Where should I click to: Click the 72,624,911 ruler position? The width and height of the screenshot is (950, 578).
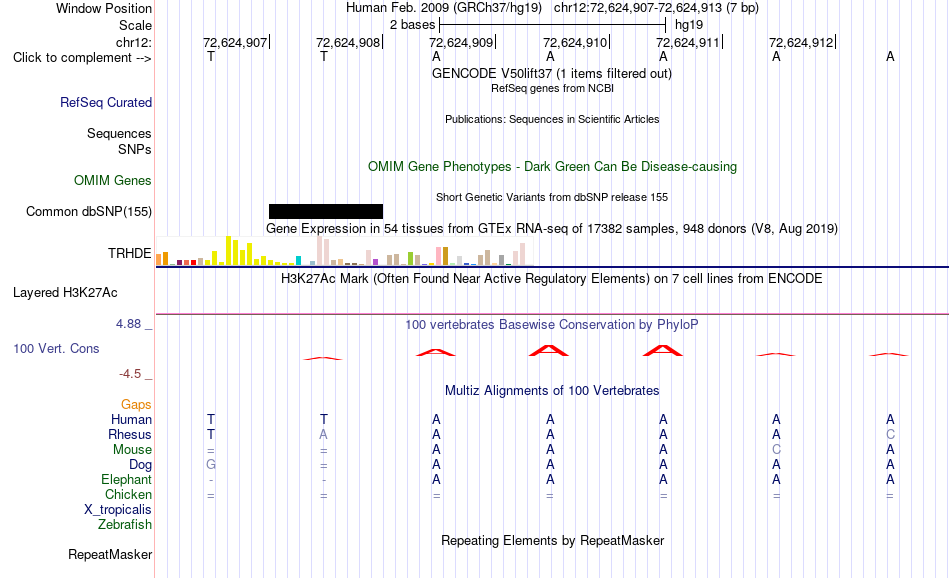tap(688, 42)
